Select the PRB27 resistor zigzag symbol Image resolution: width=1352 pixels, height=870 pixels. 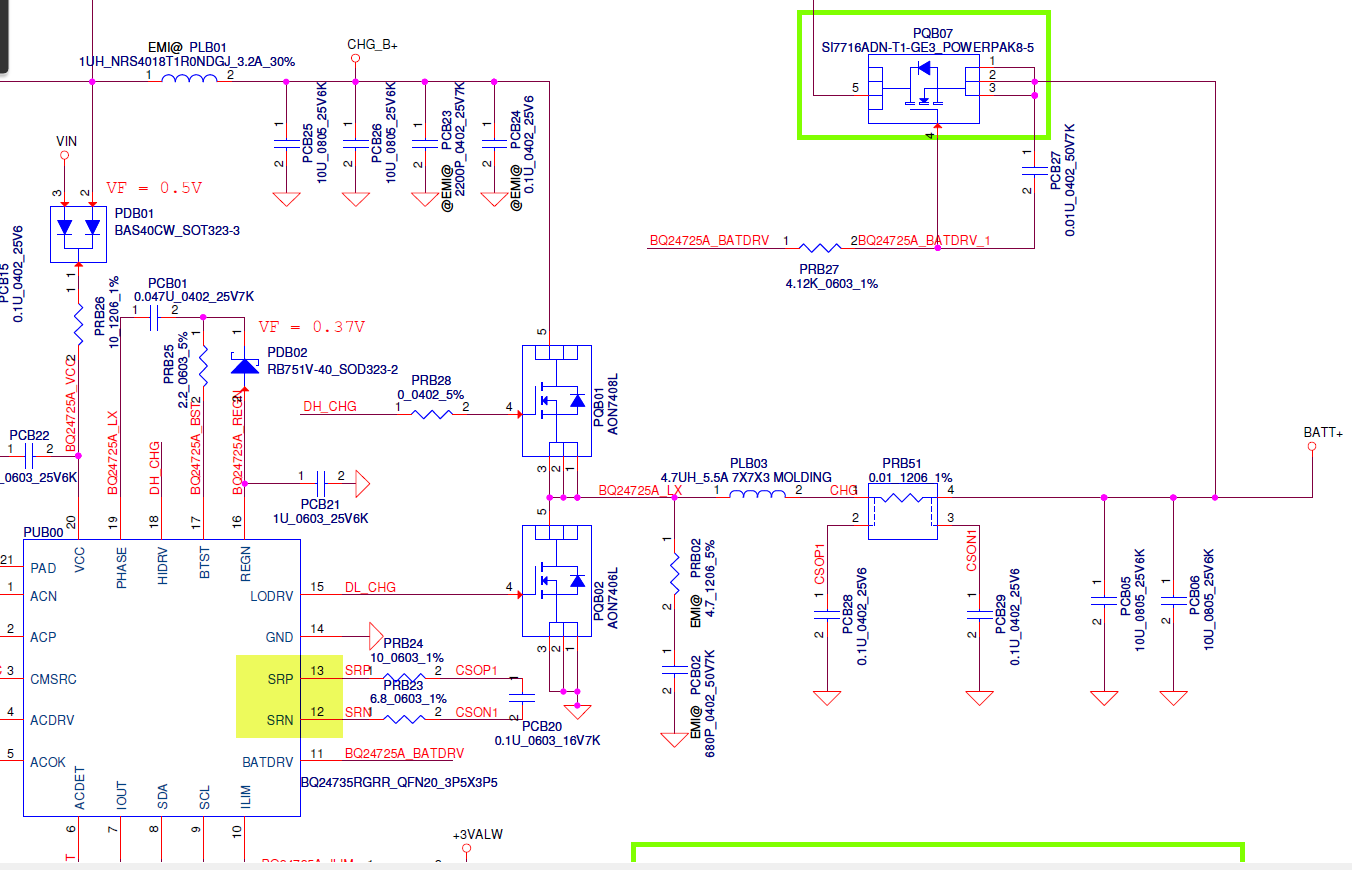[x=821, y=247]
